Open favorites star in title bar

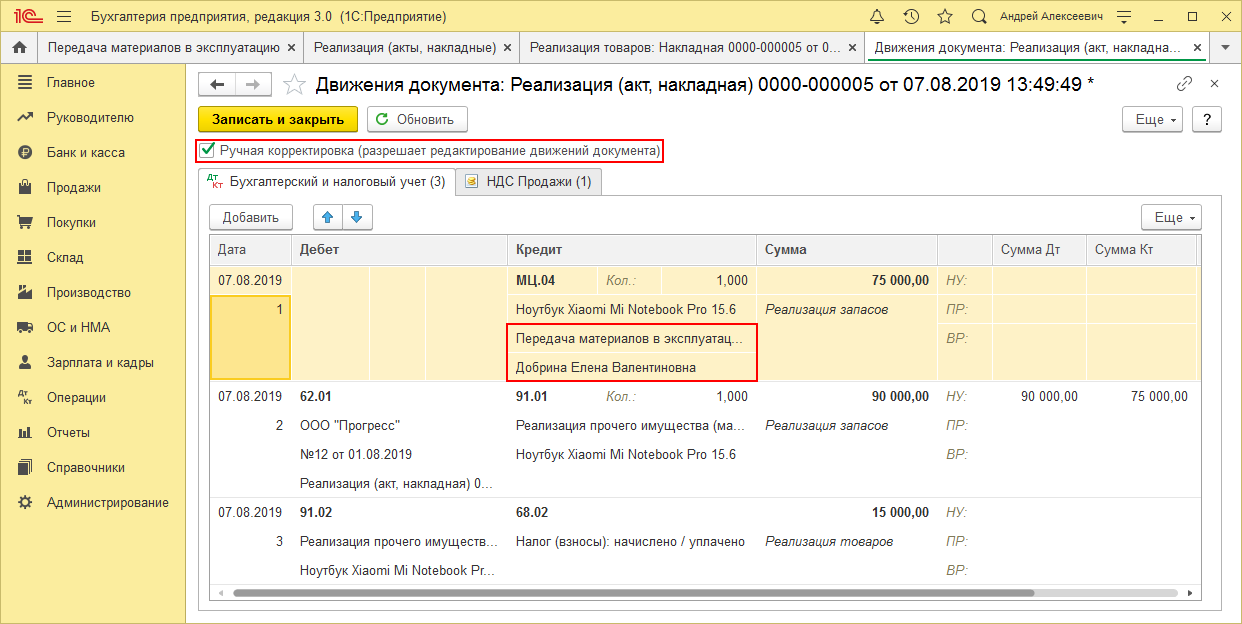tap(945, 17)
